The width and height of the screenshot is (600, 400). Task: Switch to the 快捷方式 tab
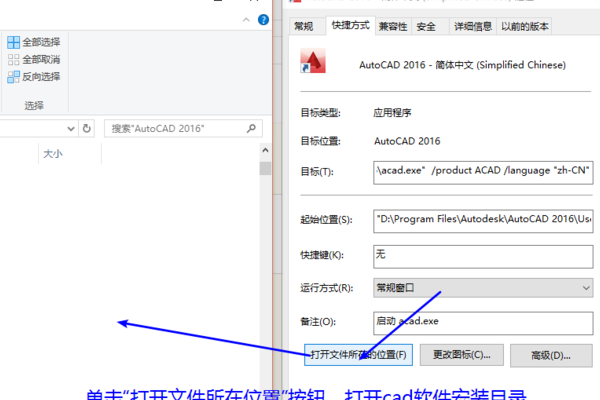pos(351,25)
